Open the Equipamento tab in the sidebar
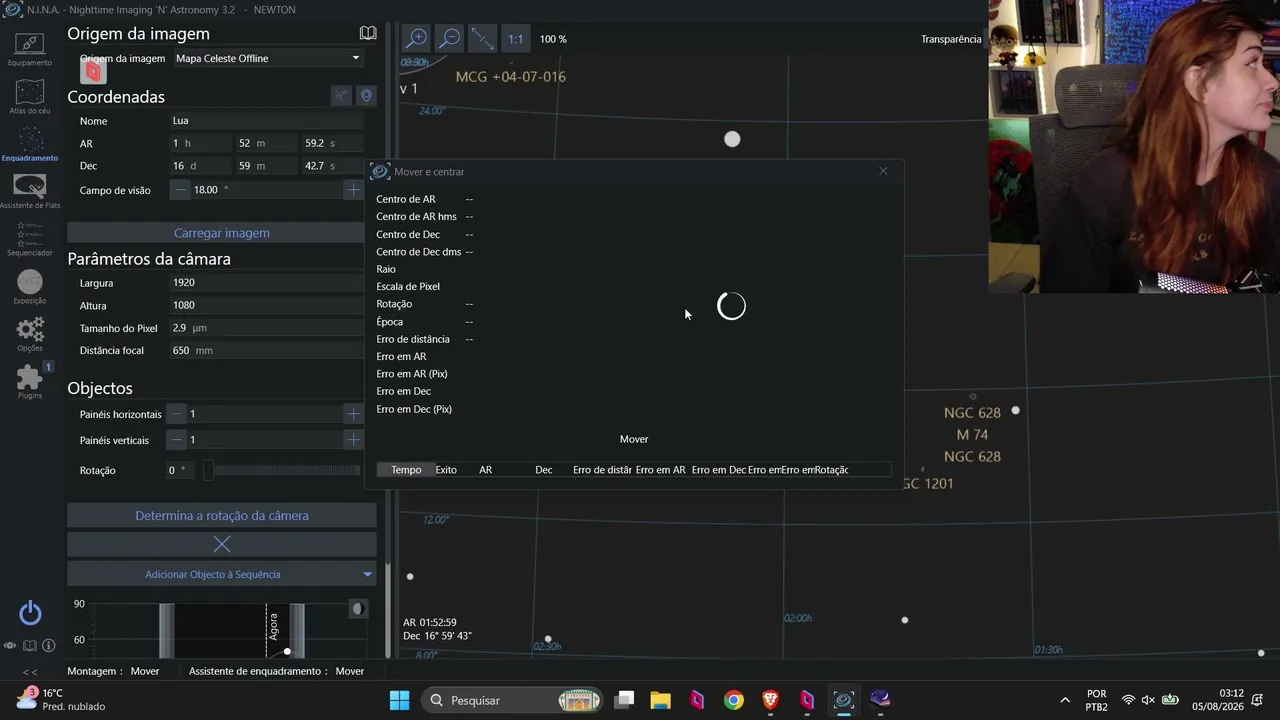This screenshot has width=1280, height=720. click(x=30, y=49)
